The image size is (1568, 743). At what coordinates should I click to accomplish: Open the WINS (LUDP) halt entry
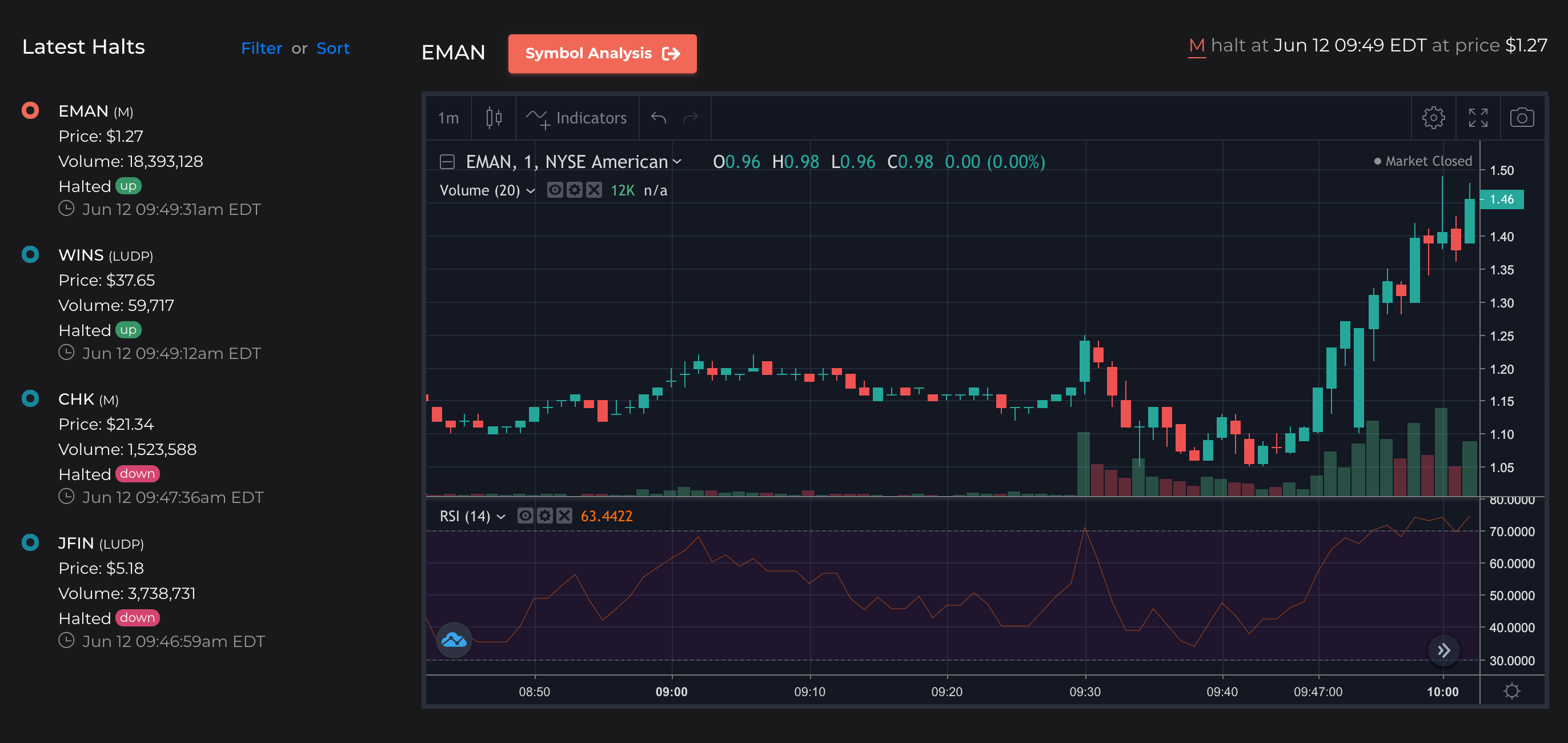106,255
